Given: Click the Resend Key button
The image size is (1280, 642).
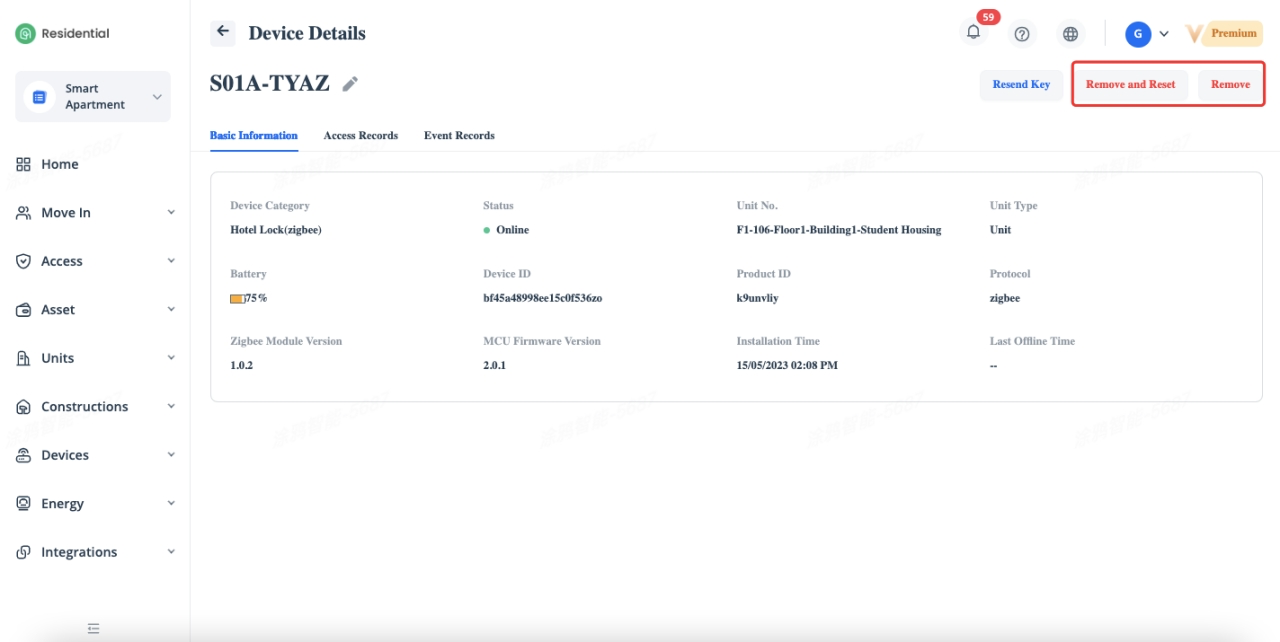Looking at the screenshot, I should tap(1021, 85).
